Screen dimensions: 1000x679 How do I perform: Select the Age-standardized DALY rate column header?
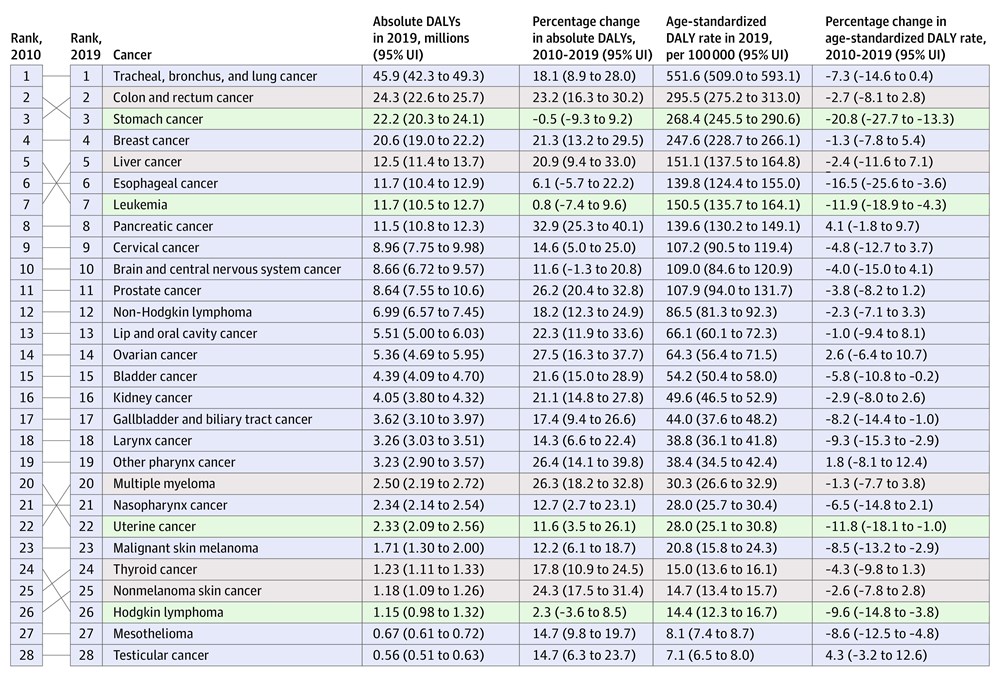point(727,38)
